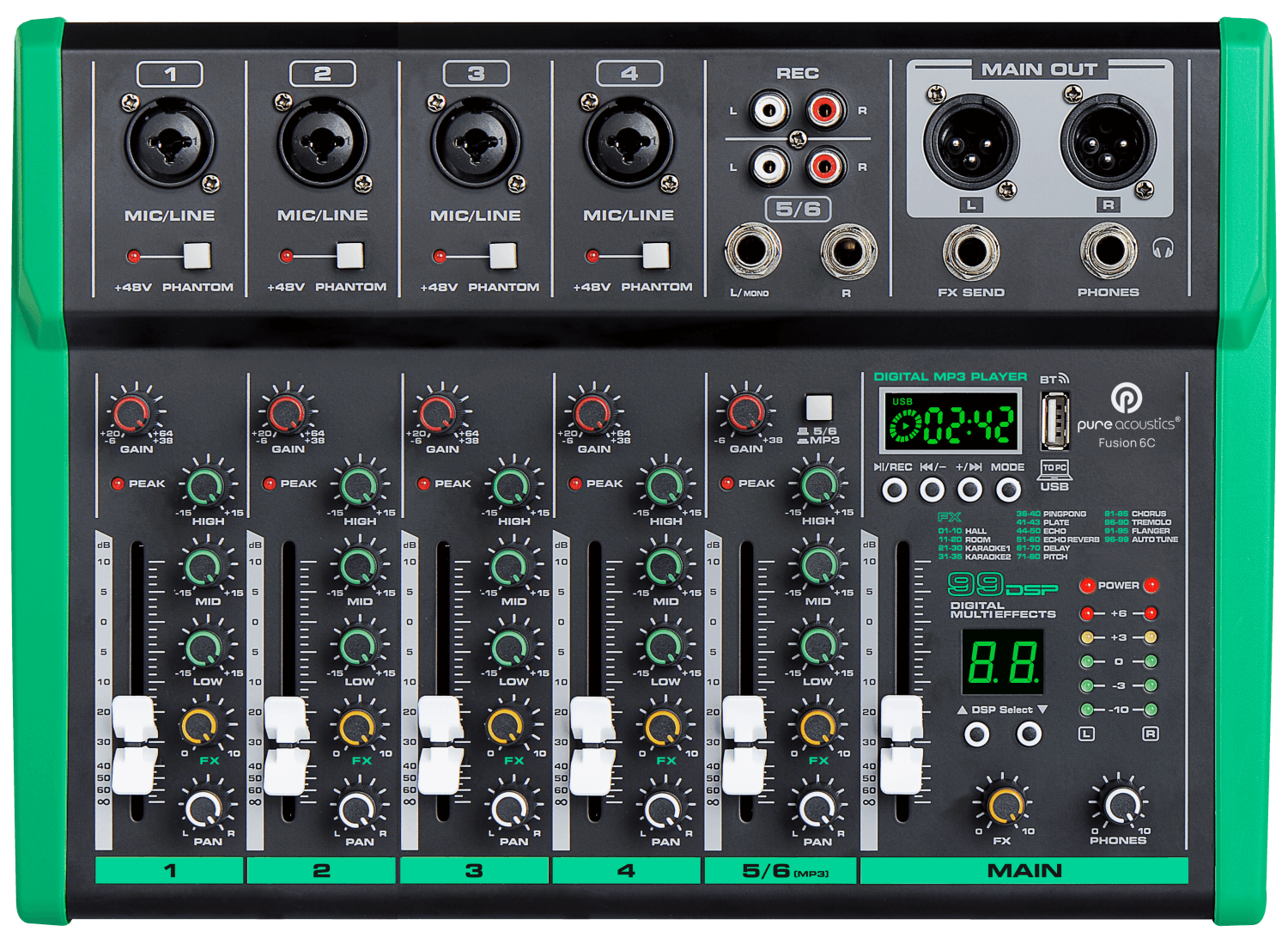Click the channel 2 GAIN knob
1288x944 pixels.
tap(287, 414)
